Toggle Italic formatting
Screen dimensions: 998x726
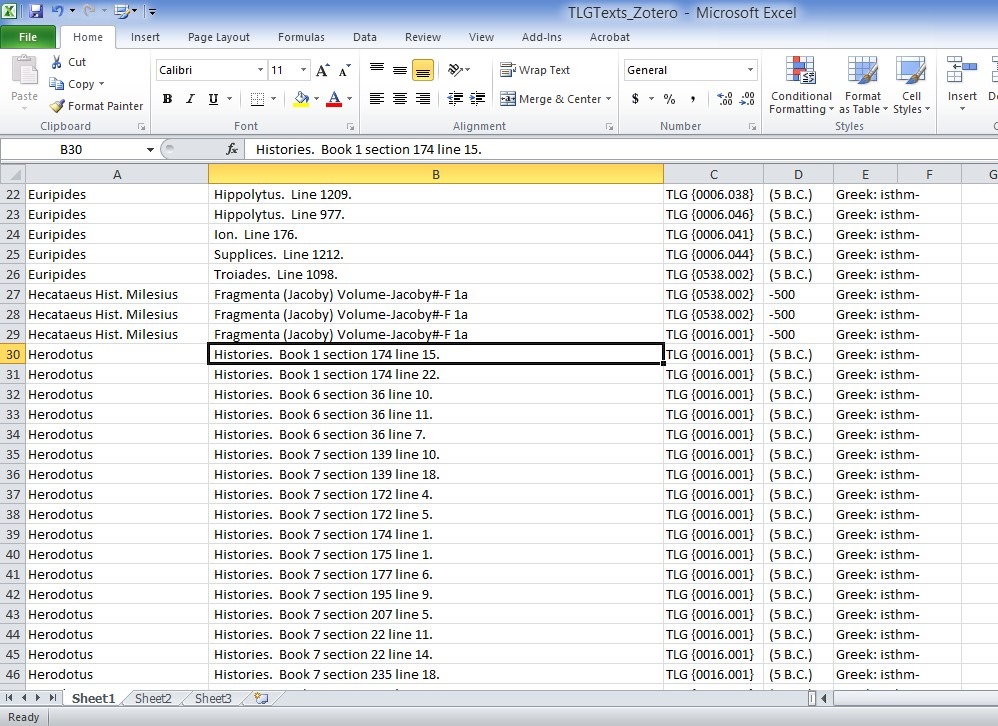[x=190, y=99]
